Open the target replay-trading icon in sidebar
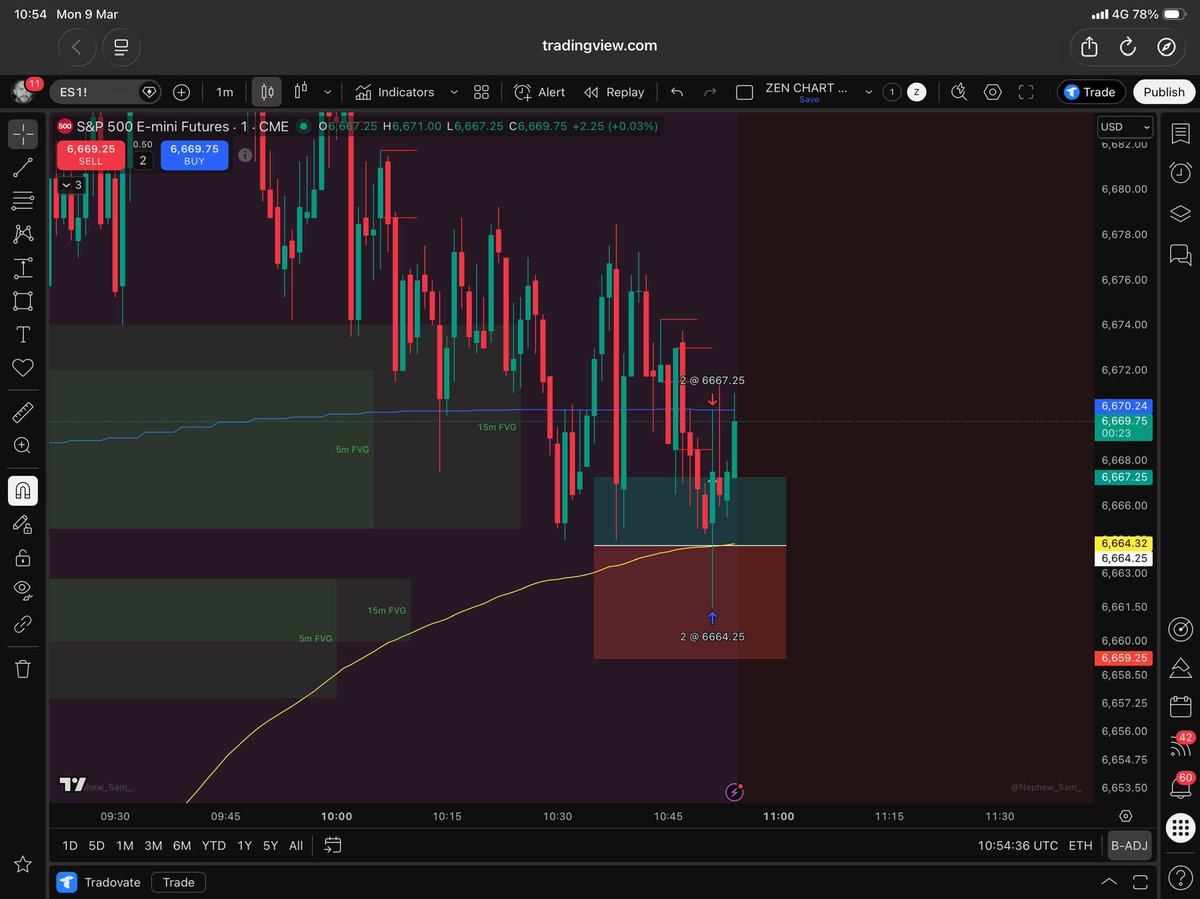The width and height of the screenshot is (1200, 899). click(1180, 630)
